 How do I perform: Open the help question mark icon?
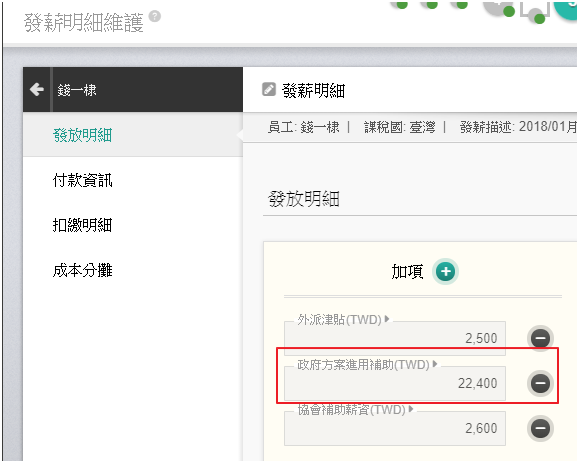click(155, 16)
